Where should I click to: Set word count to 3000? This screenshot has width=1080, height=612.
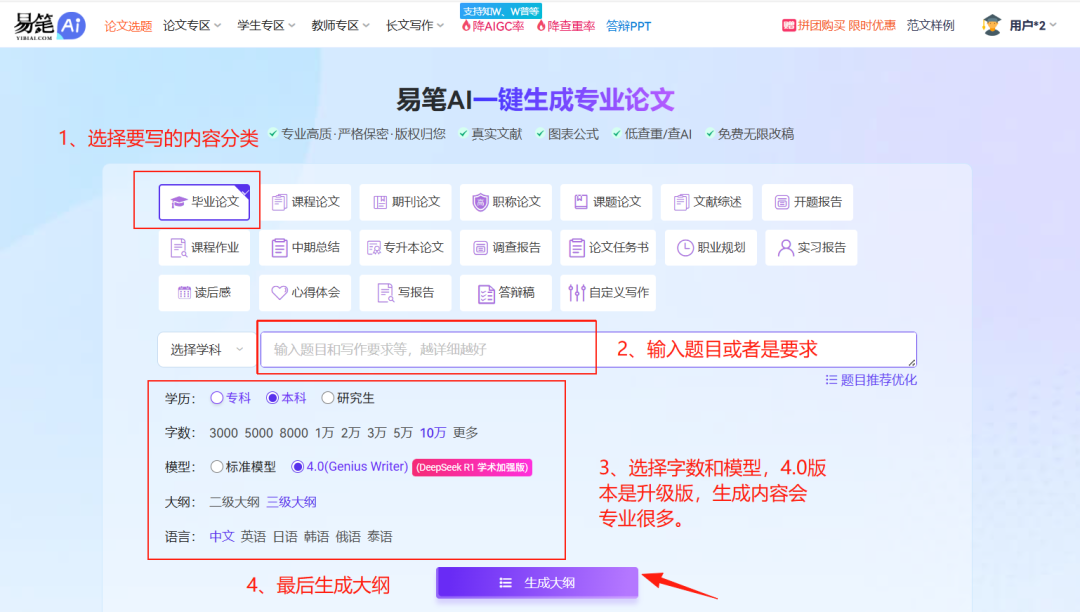coord(223,432)
